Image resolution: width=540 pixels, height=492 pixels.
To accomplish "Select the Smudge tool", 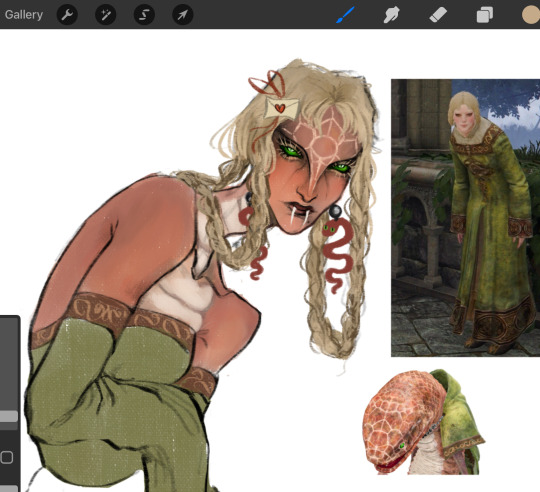I will [391, 15].
